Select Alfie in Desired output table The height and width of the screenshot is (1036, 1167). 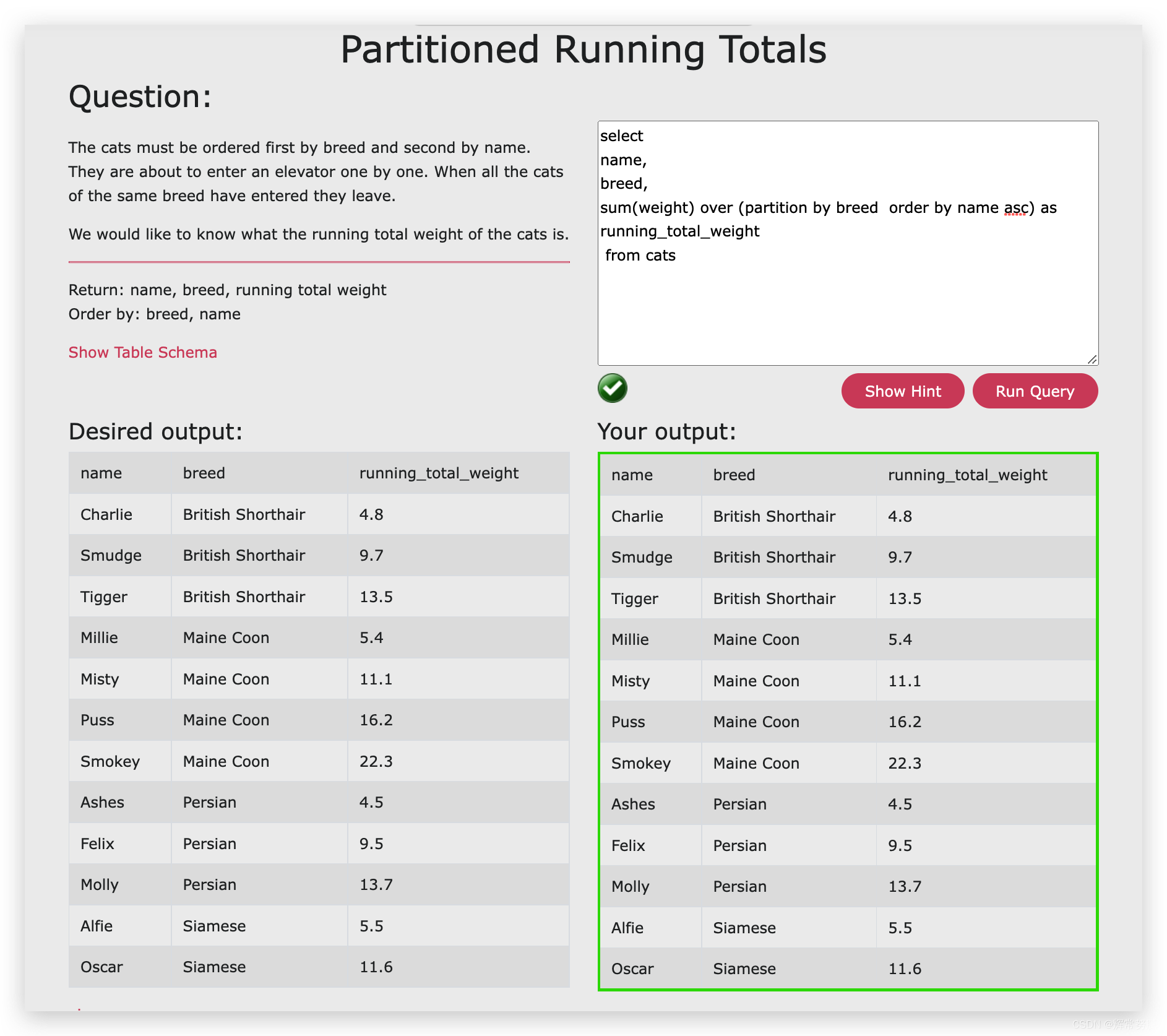tap(97, 926)
